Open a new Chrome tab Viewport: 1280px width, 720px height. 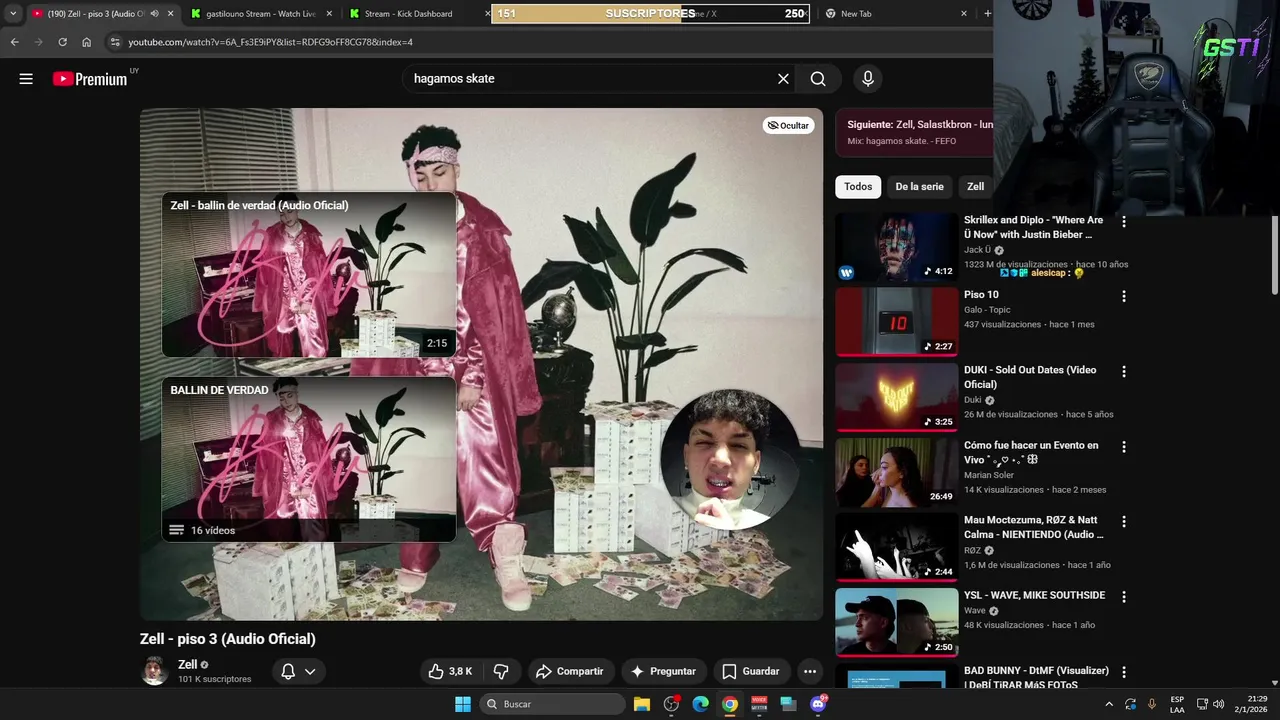point(987,14)
